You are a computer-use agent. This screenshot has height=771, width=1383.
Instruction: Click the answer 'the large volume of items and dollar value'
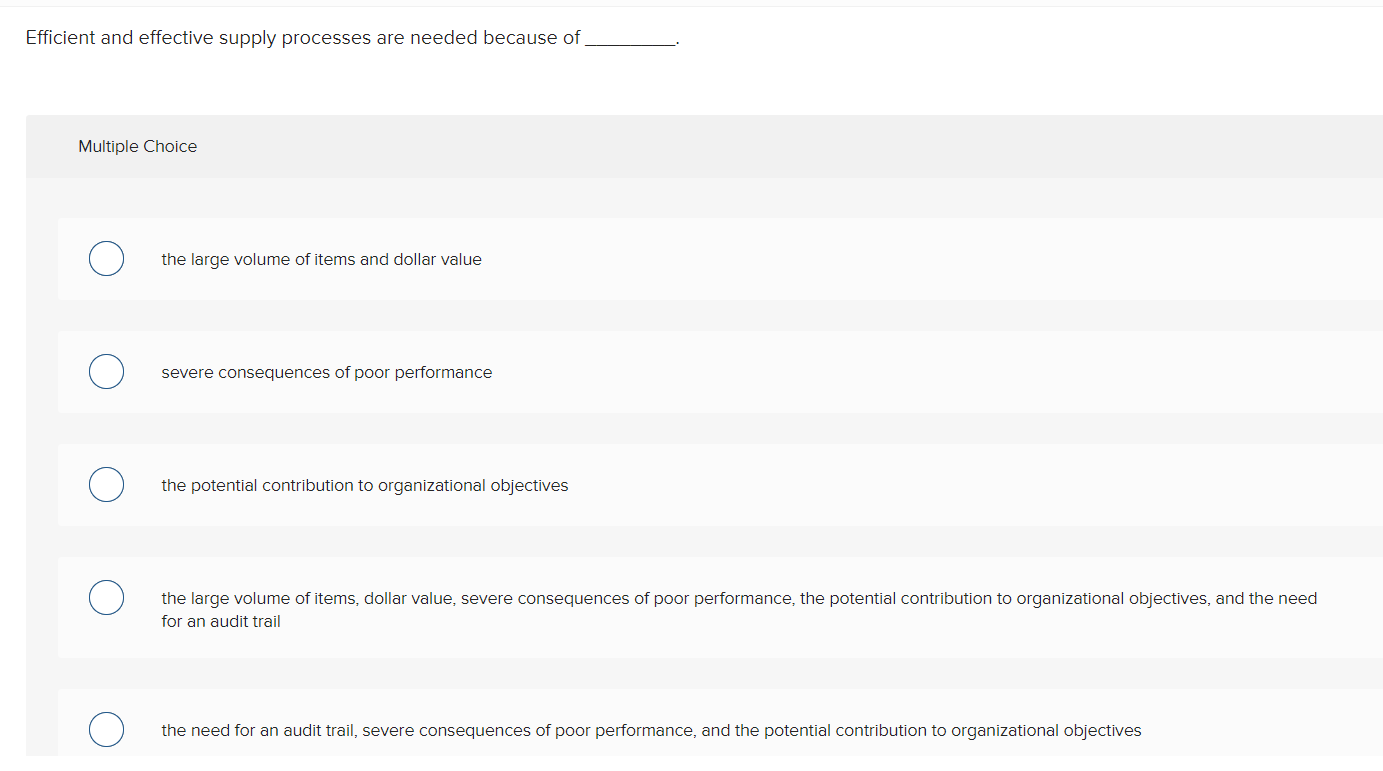tap(321, 259)
